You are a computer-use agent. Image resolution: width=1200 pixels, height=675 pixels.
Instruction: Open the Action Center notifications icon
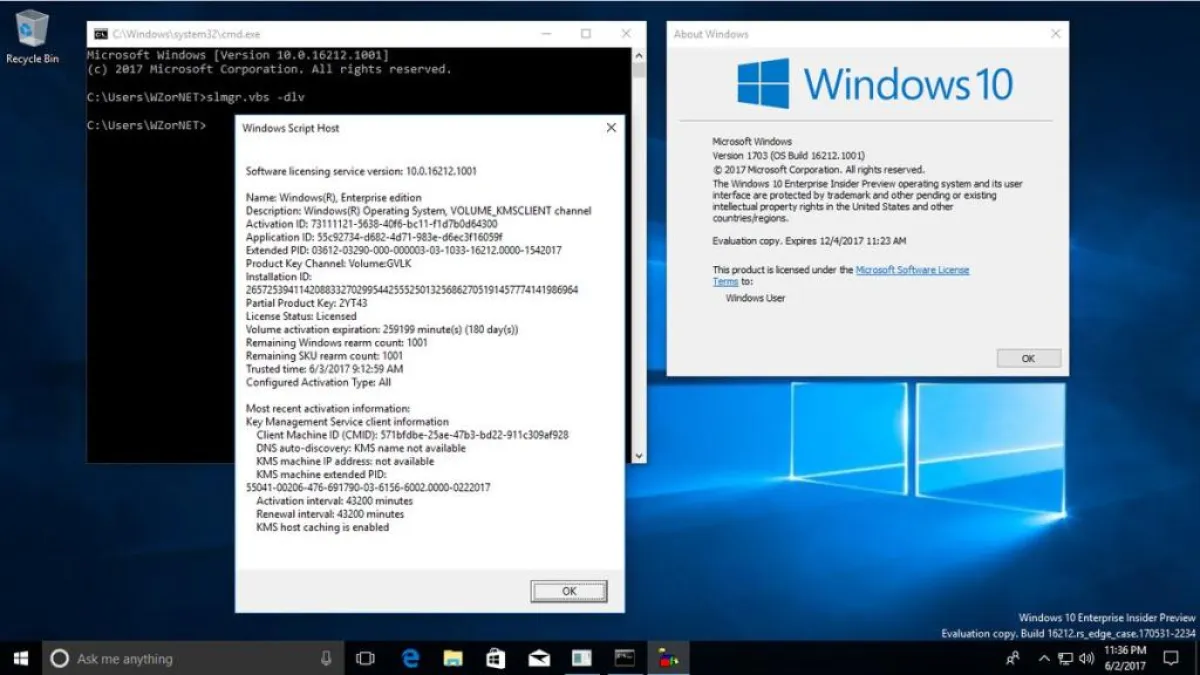click(1171, 658)
